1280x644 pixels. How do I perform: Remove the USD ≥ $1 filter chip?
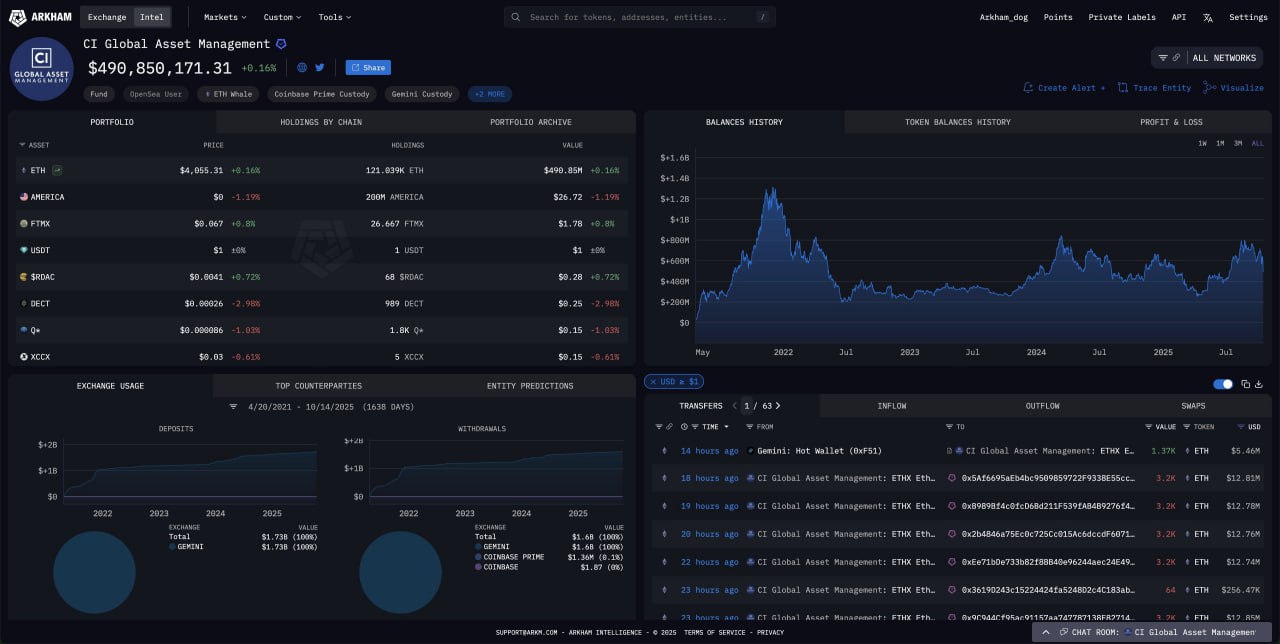tap(653, 382)
